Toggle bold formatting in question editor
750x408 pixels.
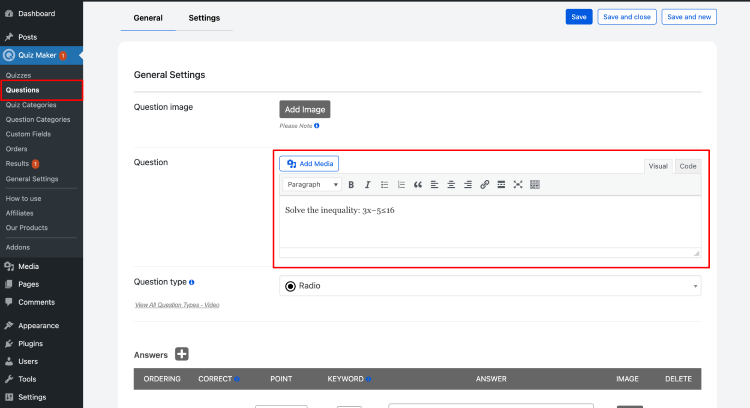(351, 185)
